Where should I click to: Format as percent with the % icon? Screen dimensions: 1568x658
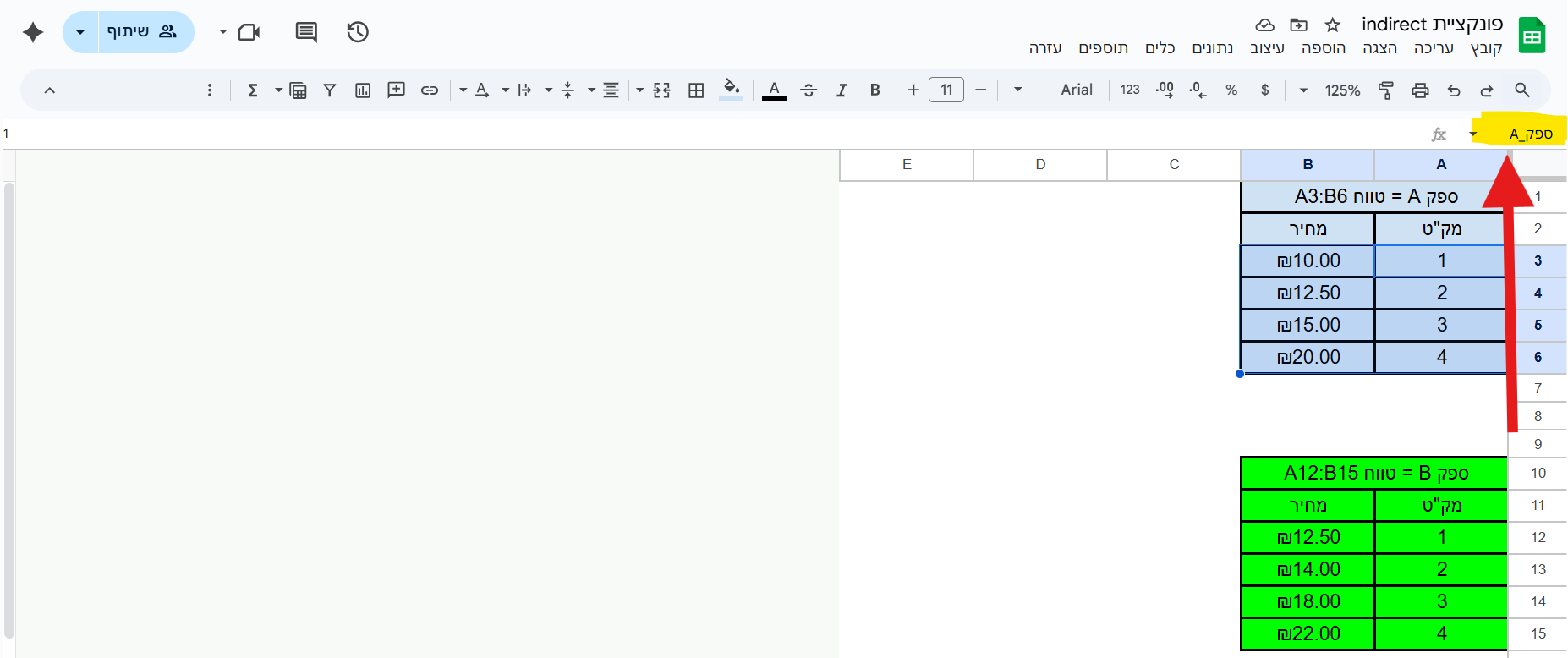click(x=1231, y=90)
